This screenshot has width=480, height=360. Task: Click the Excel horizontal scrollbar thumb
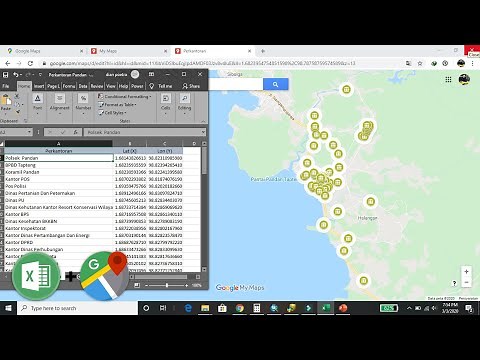(x=161, y=277)
